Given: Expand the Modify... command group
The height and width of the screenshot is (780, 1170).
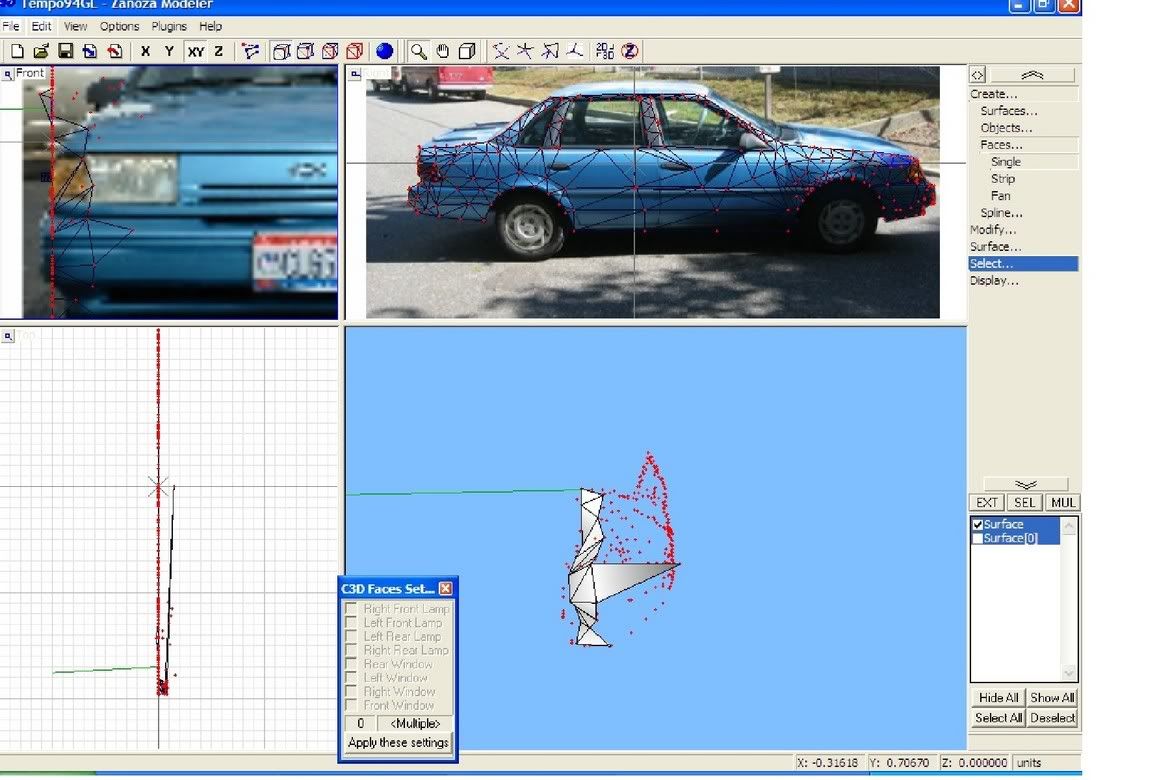Looking at the screenshot, I should (993, 230).
